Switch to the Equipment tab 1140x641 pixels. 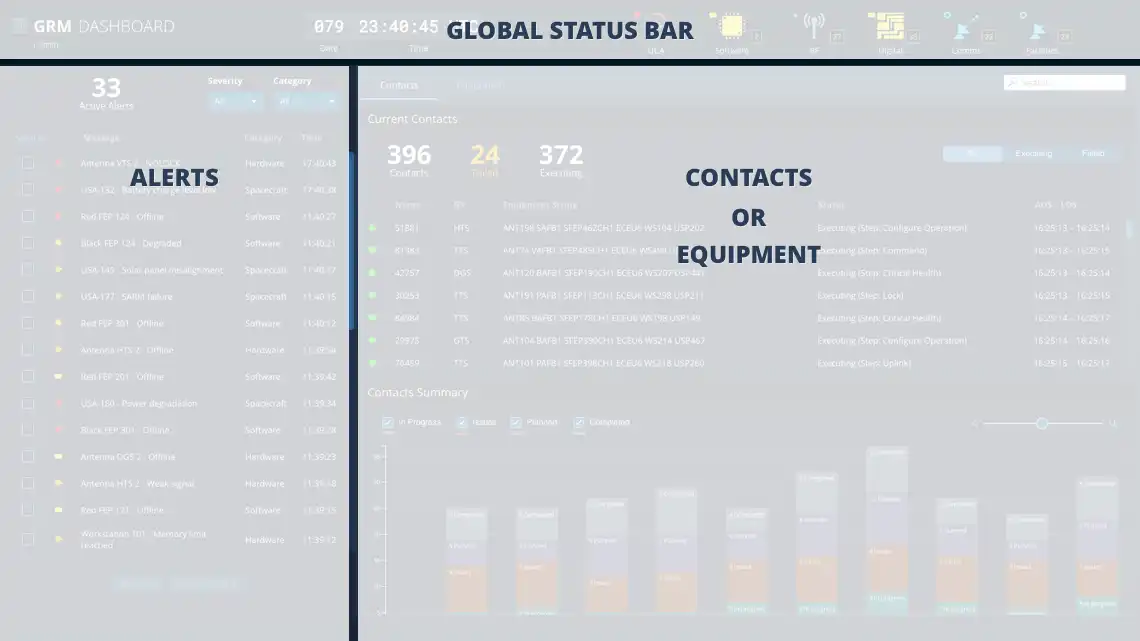(479, 85)
